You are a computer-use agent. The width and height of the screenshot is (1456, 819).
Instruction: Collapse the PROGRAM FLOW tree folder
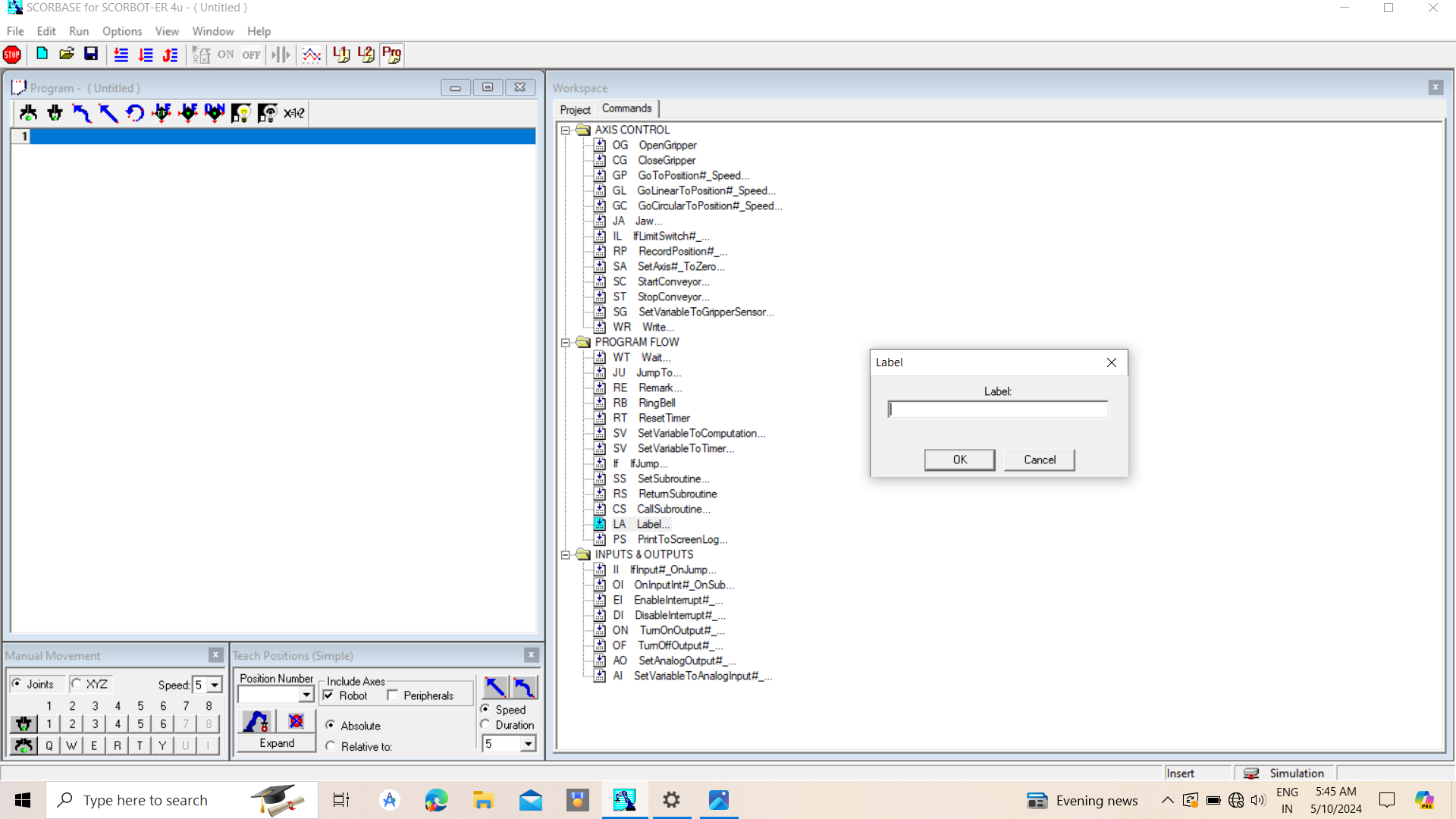(x=565, y=343)
